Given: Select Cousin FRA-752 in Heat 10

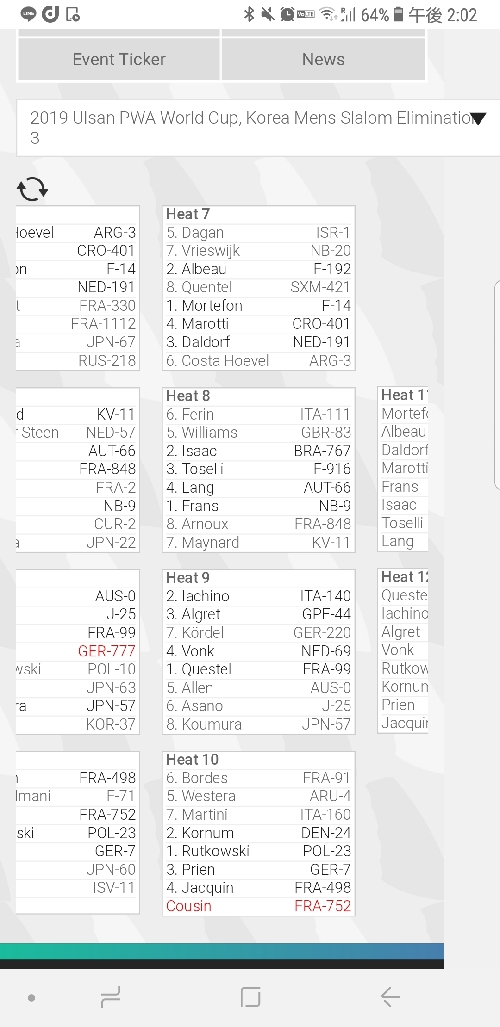Looking at the screenshot, I should 259,906.
